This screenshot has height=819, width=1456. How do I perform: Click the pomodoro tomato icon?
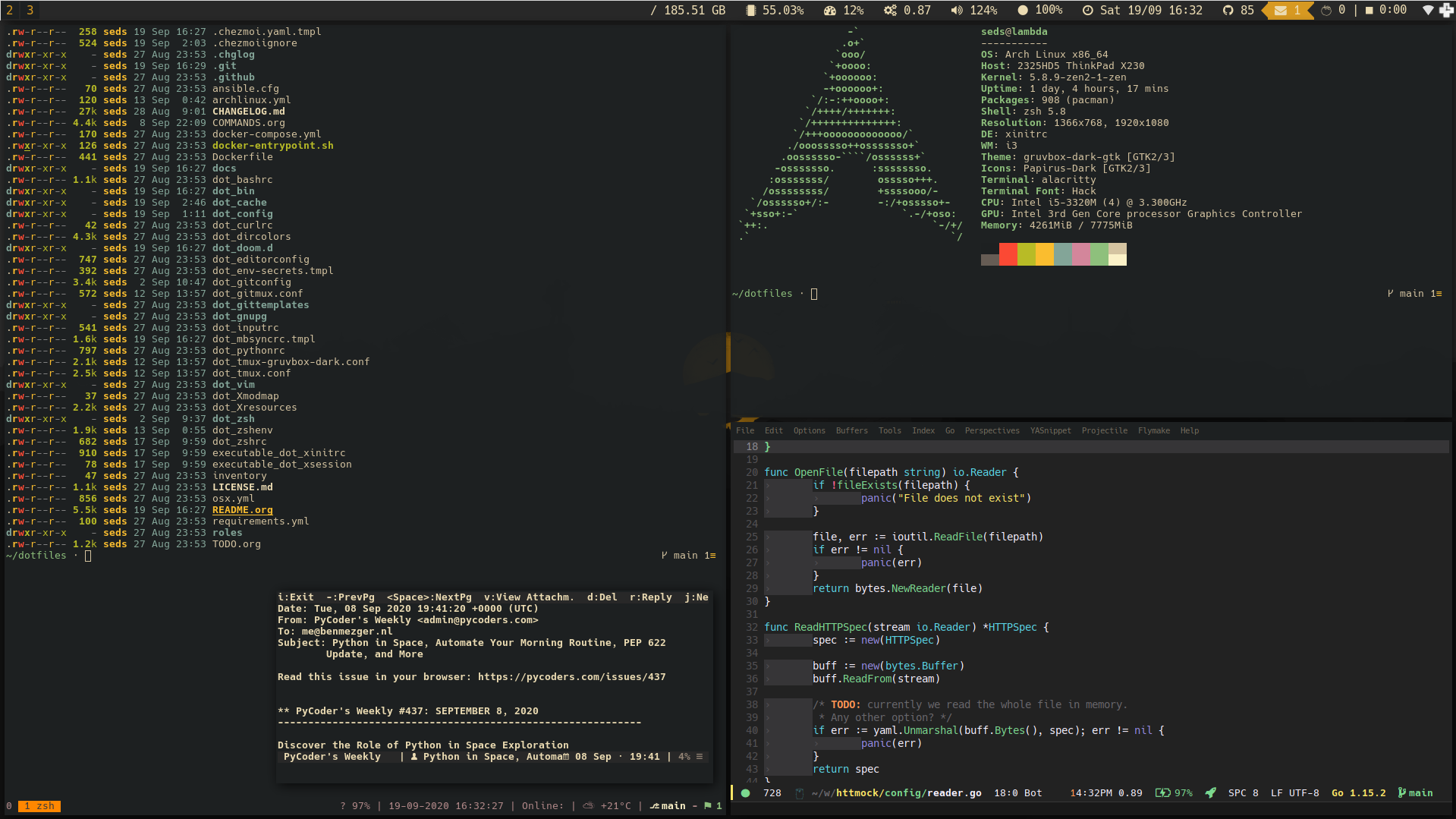(x=1326, y=10)
